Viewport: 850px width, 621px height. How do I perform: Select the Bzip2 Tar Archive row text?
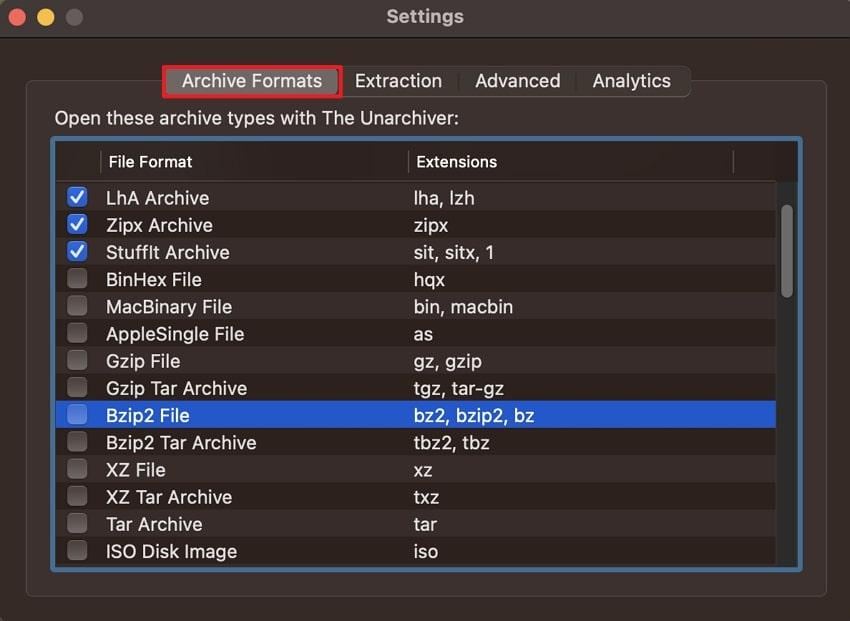[181, 443]
